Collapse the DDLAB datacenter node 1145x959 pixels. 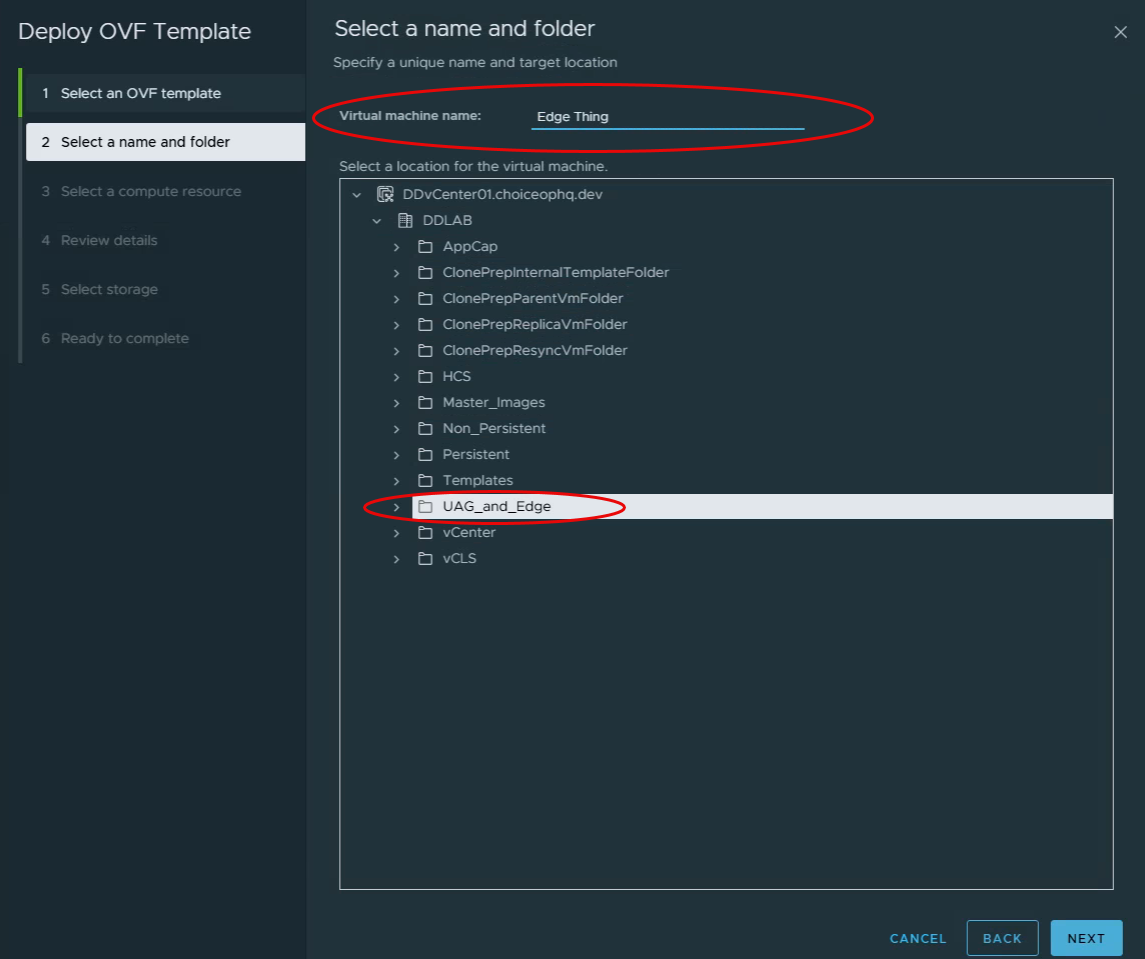[x=377, y=220]
